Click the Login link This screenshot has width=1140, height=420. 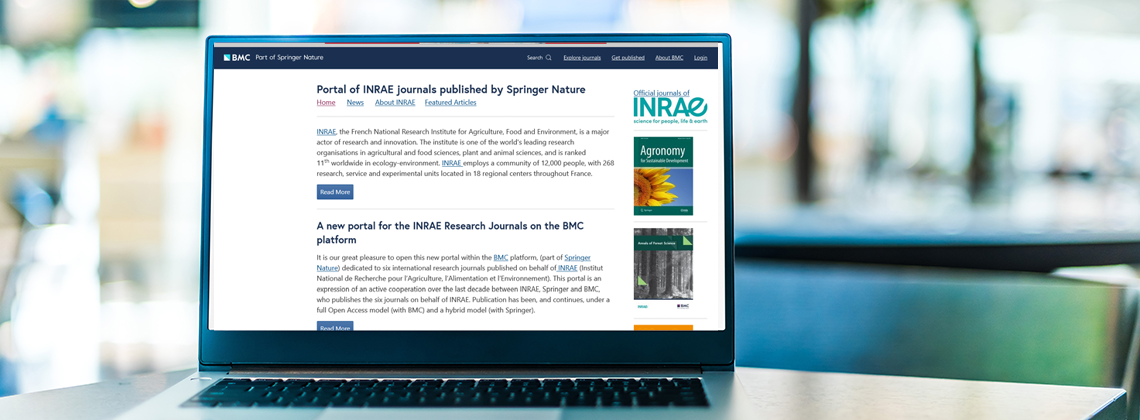click(700, 57)
